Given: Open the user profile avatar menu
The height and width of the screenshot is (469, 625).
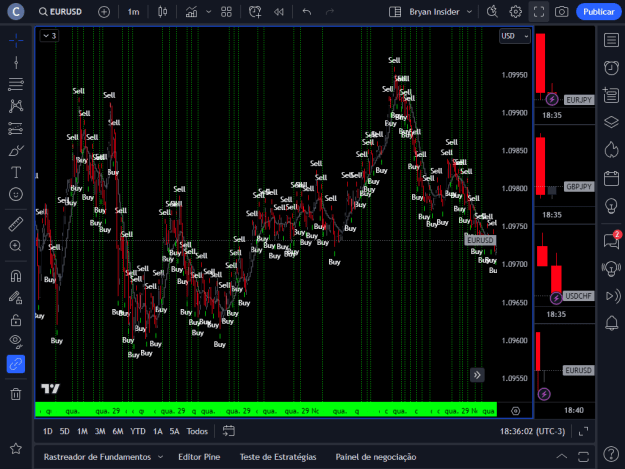Looking at the screenshot, I should (16, 12).
